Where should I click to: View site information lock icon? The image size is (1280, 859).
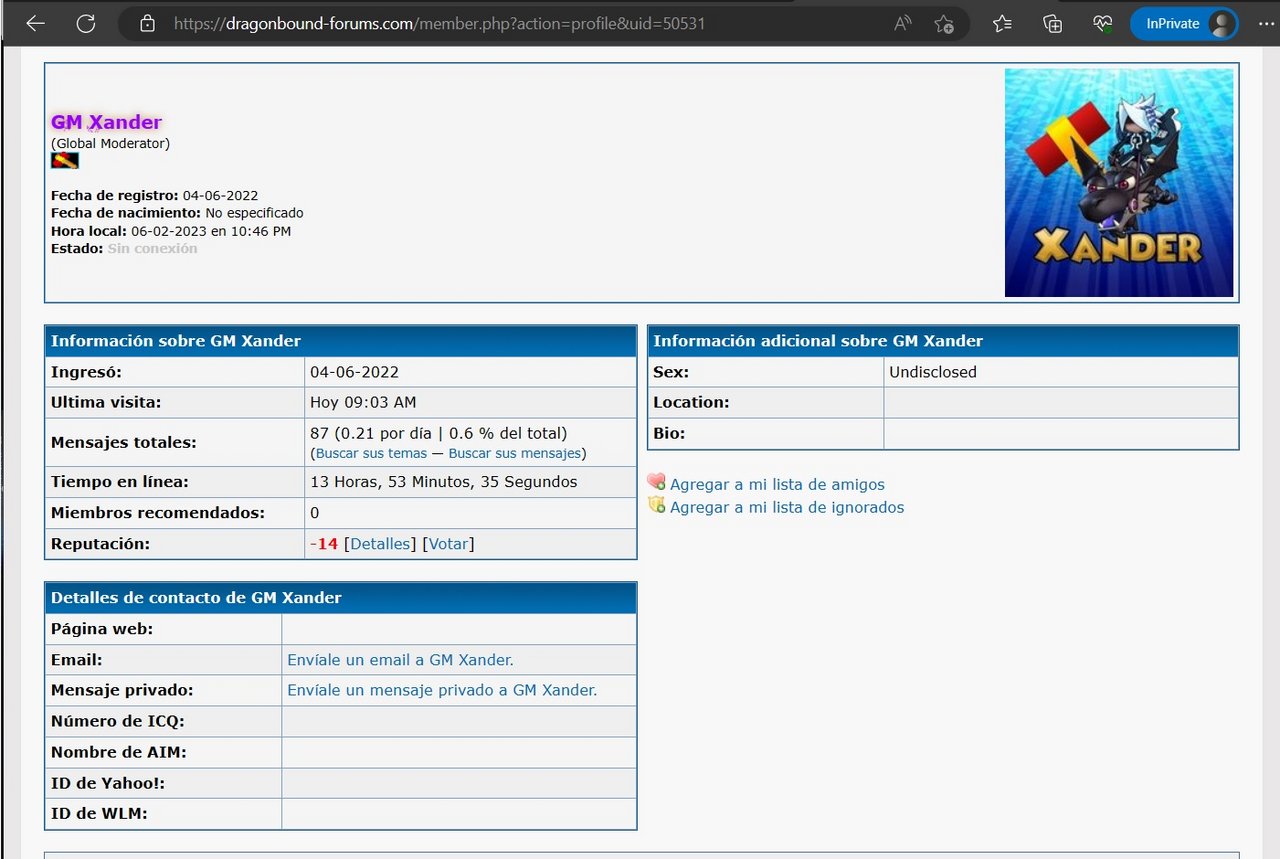click(x=147, y=23)
